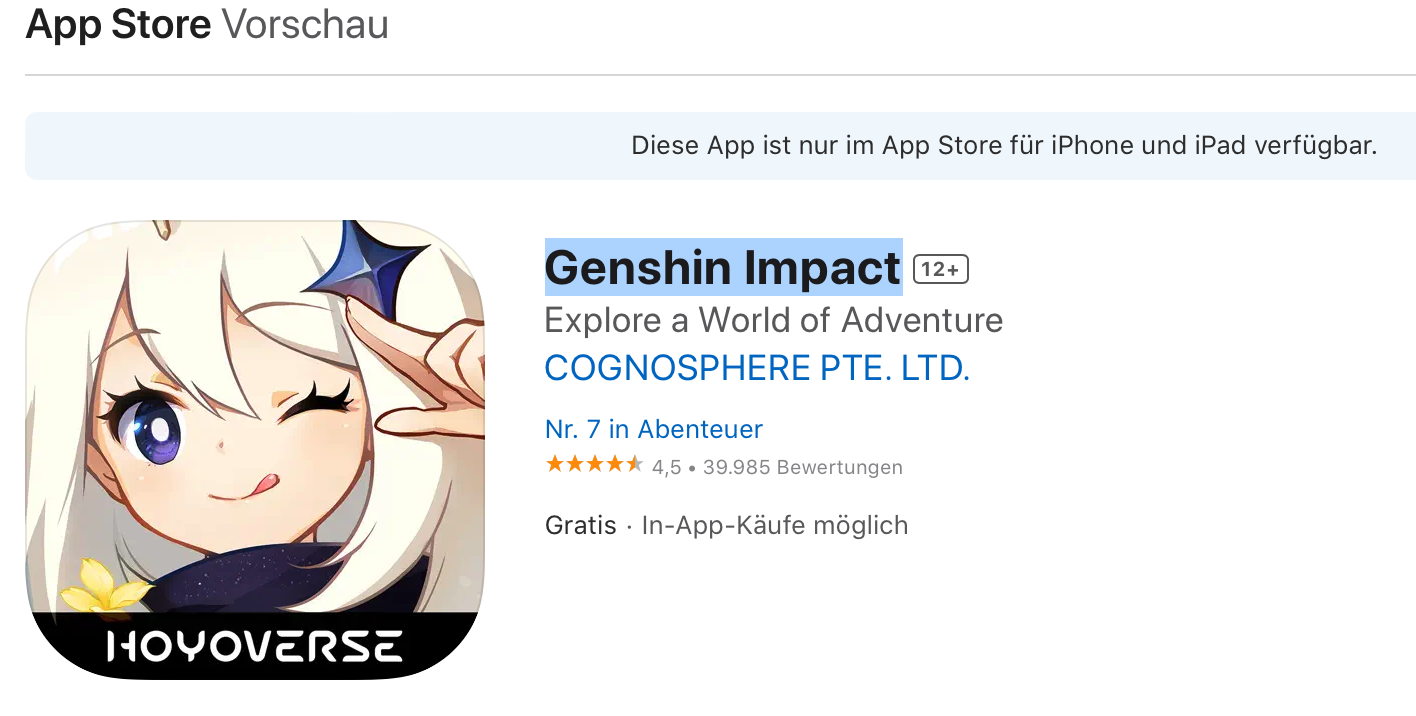Click the App Store heading
This screenshot has width=1416, height=716.
pyautogui.click(x=119, y=25)
